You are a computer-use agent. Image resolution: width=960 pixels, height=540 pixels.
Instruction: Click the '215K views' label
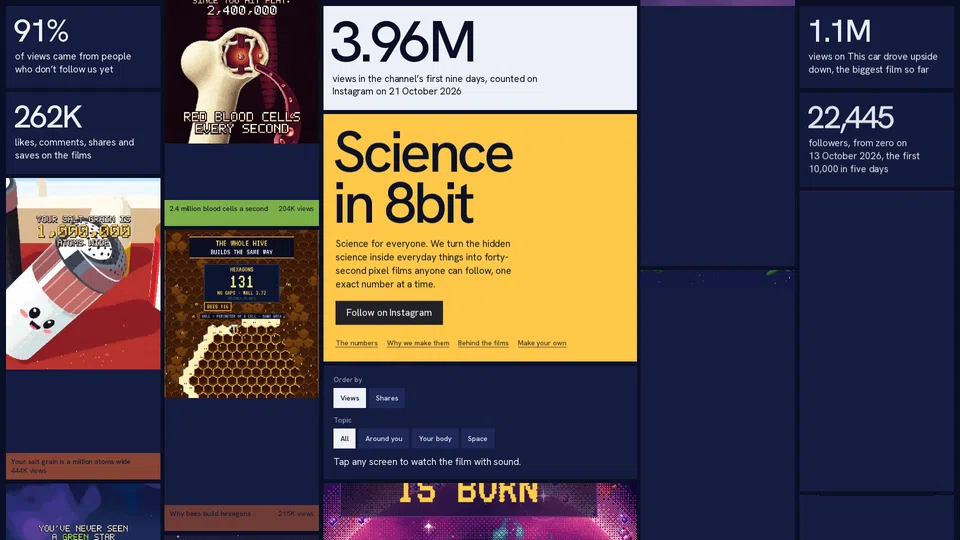pyautogui.click(x=296, y=514)
